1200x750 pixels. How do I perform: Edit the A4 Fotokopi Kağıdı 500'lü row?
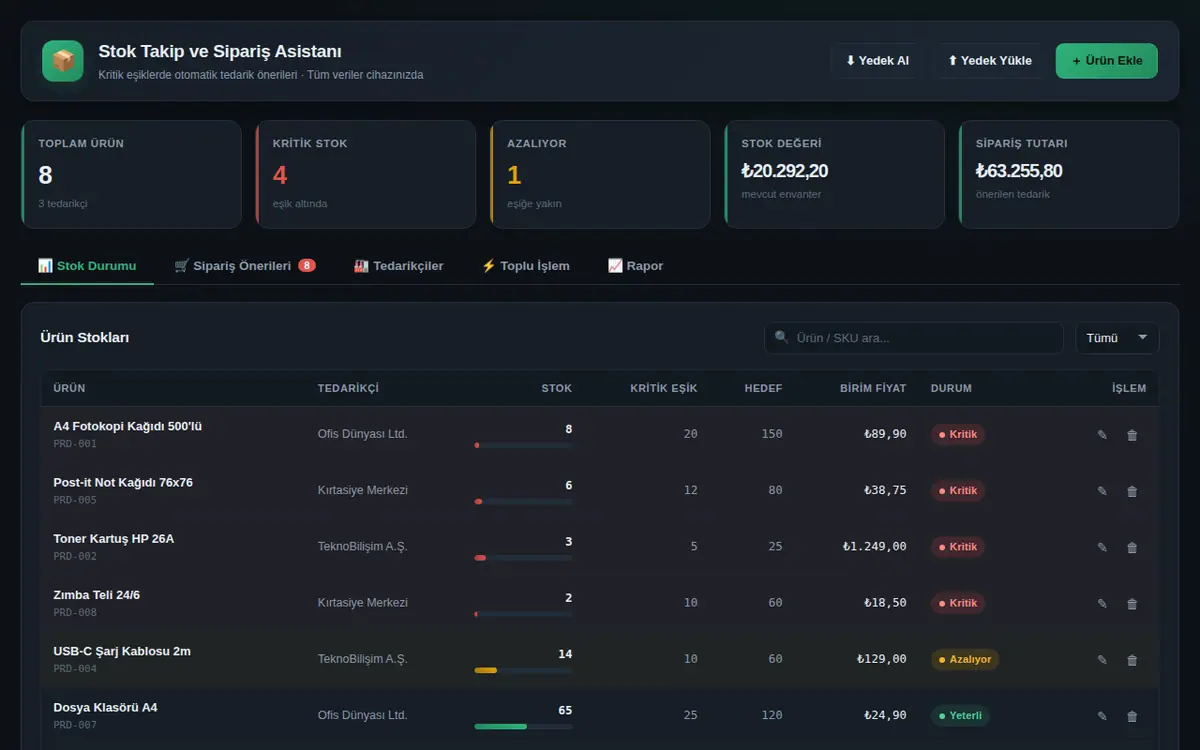(x=1102, y=435)
